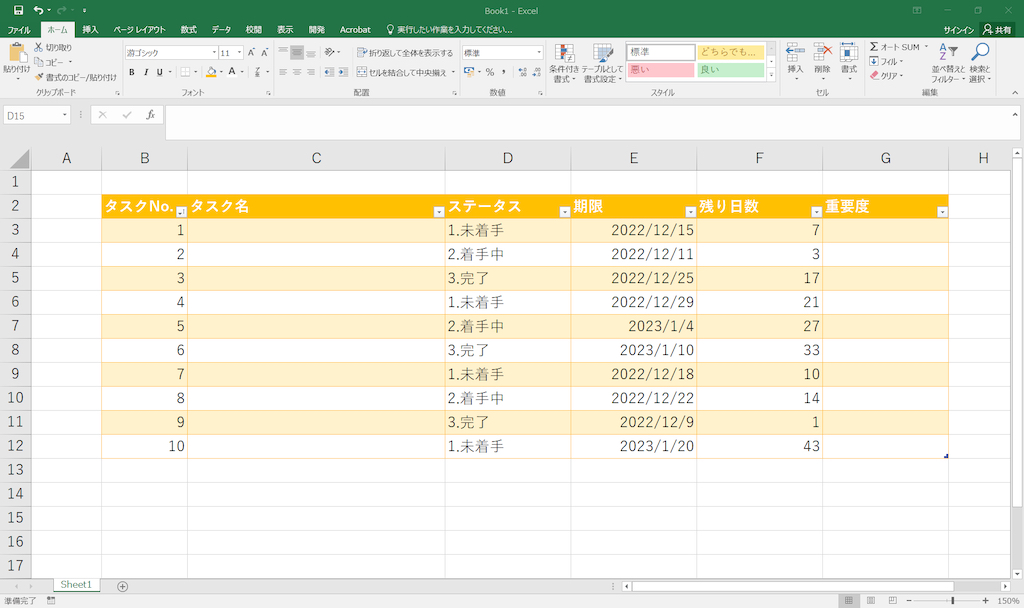This screenshot has height=608, width=1024.
Task: Click the Format Painter brush icon
Action: pyautogui.click(x=39, y=77)
